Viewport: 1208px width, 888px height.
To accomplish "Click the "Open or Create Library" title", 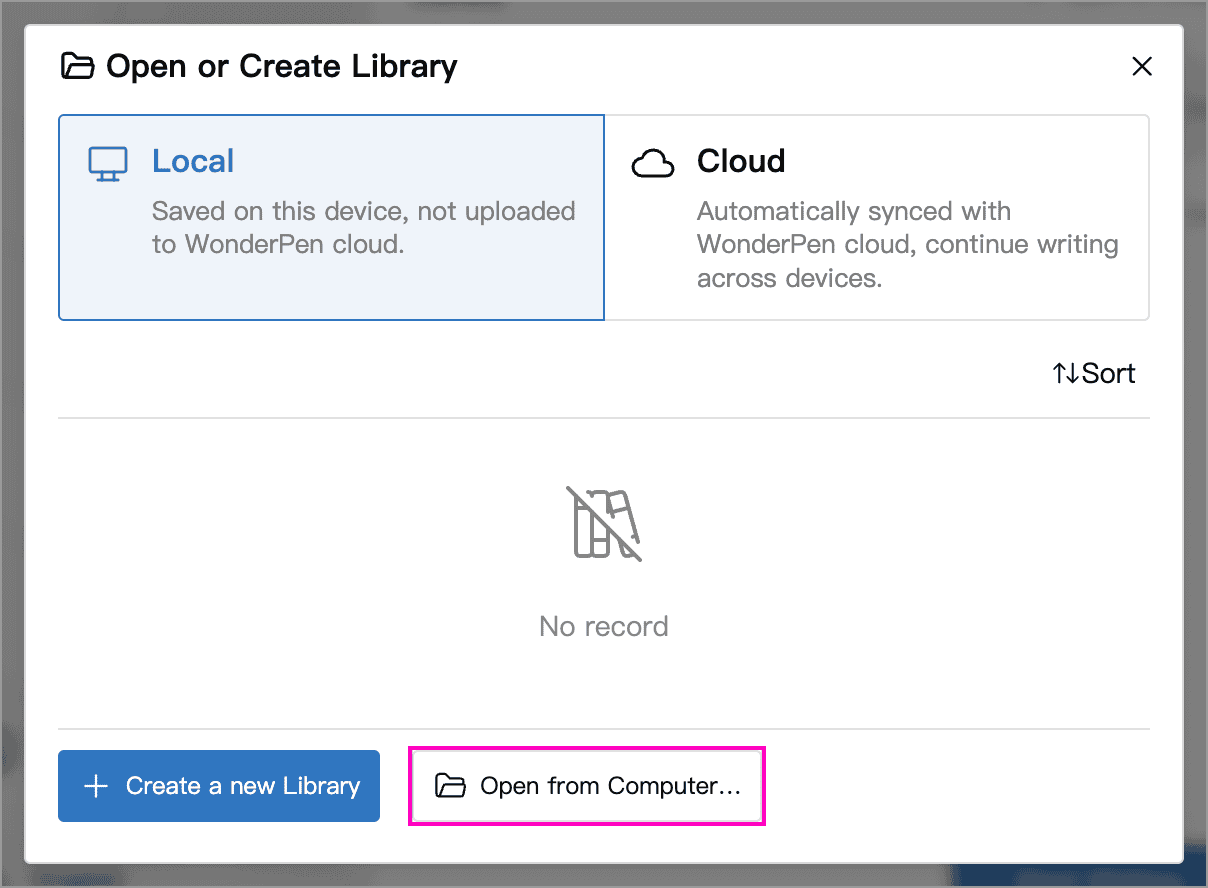I will (x=282, y=67).
